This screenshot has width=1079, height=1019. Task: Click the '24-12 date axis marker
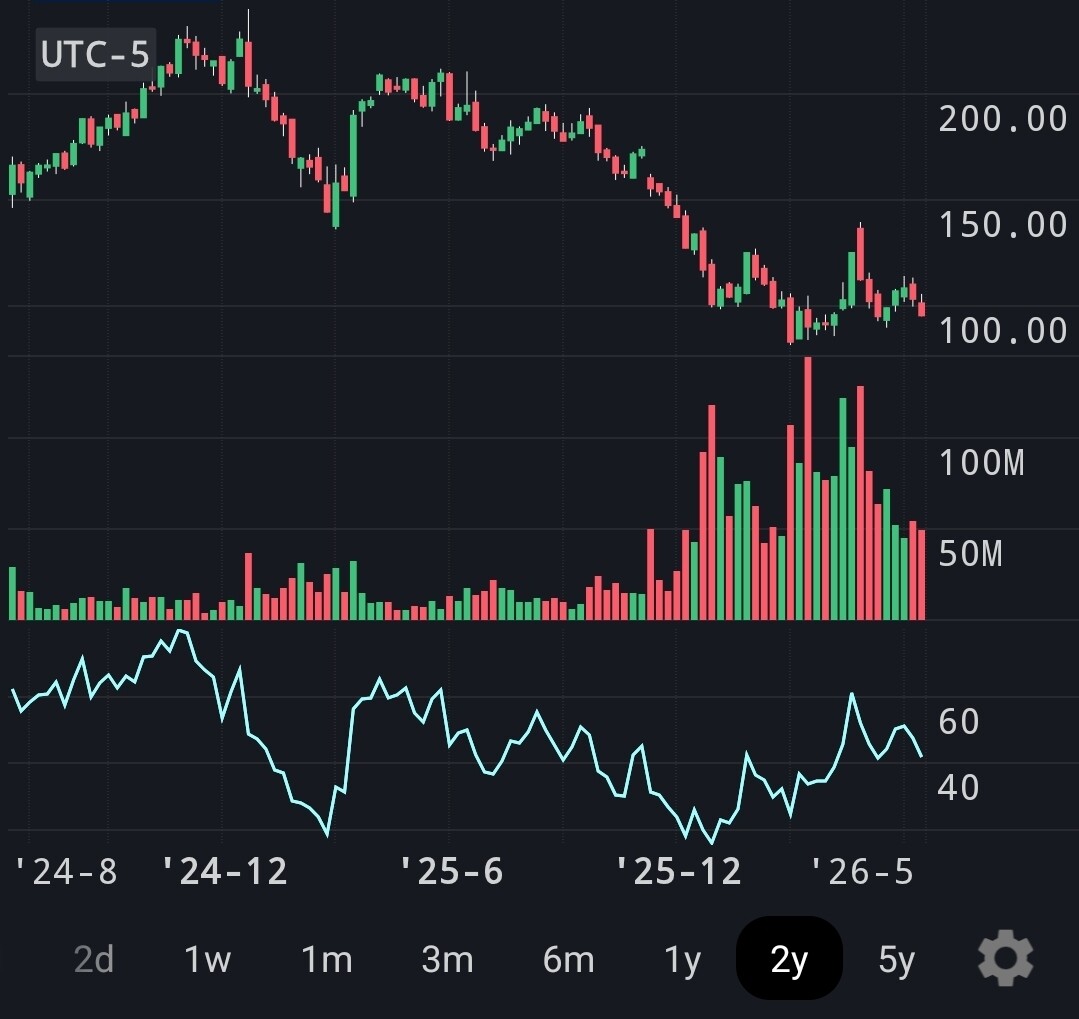point(224,872)
